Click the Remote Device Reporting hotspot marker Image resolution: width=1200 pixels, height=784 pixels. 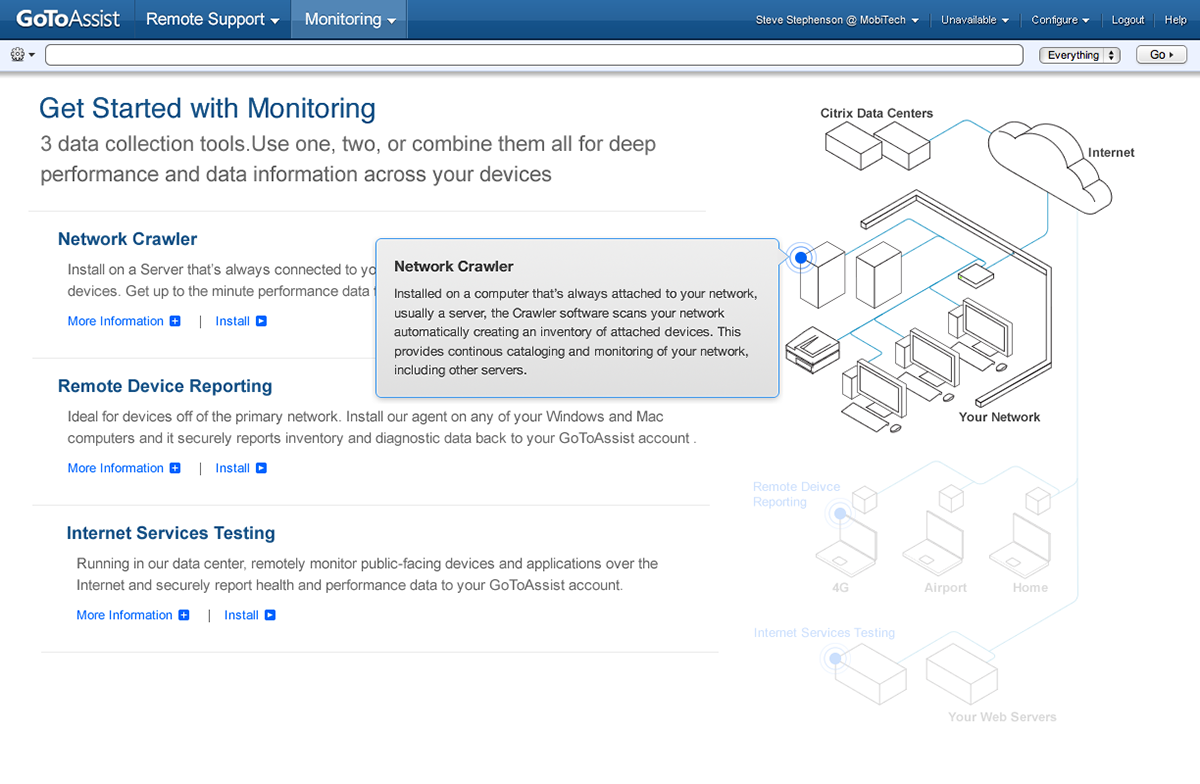(x=840, y=514)
